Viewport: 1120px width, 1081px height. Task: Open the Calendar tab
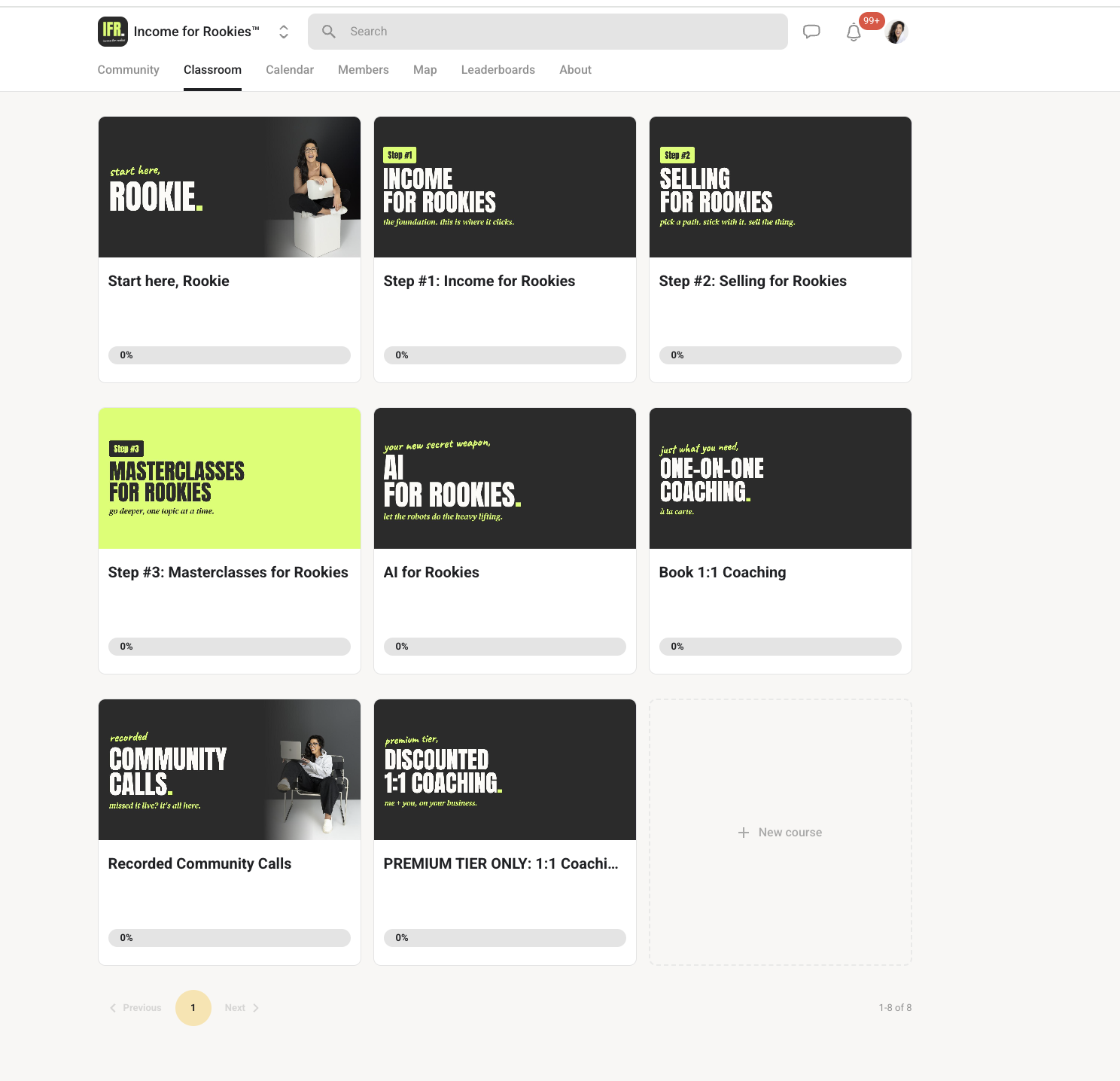coord(290,70)
